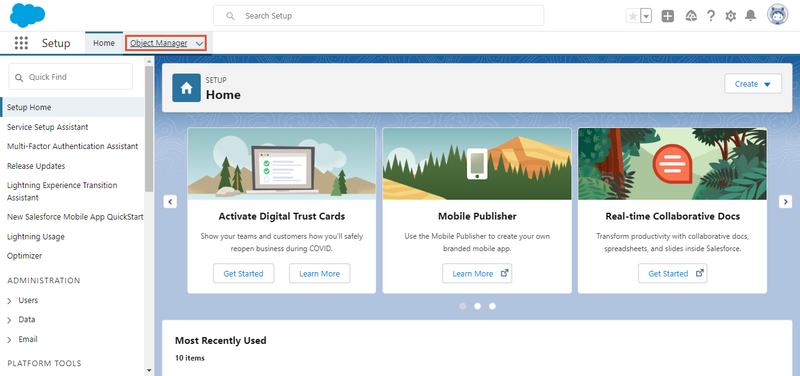Open Optimizer in sidebar

(x=24, y=256)
